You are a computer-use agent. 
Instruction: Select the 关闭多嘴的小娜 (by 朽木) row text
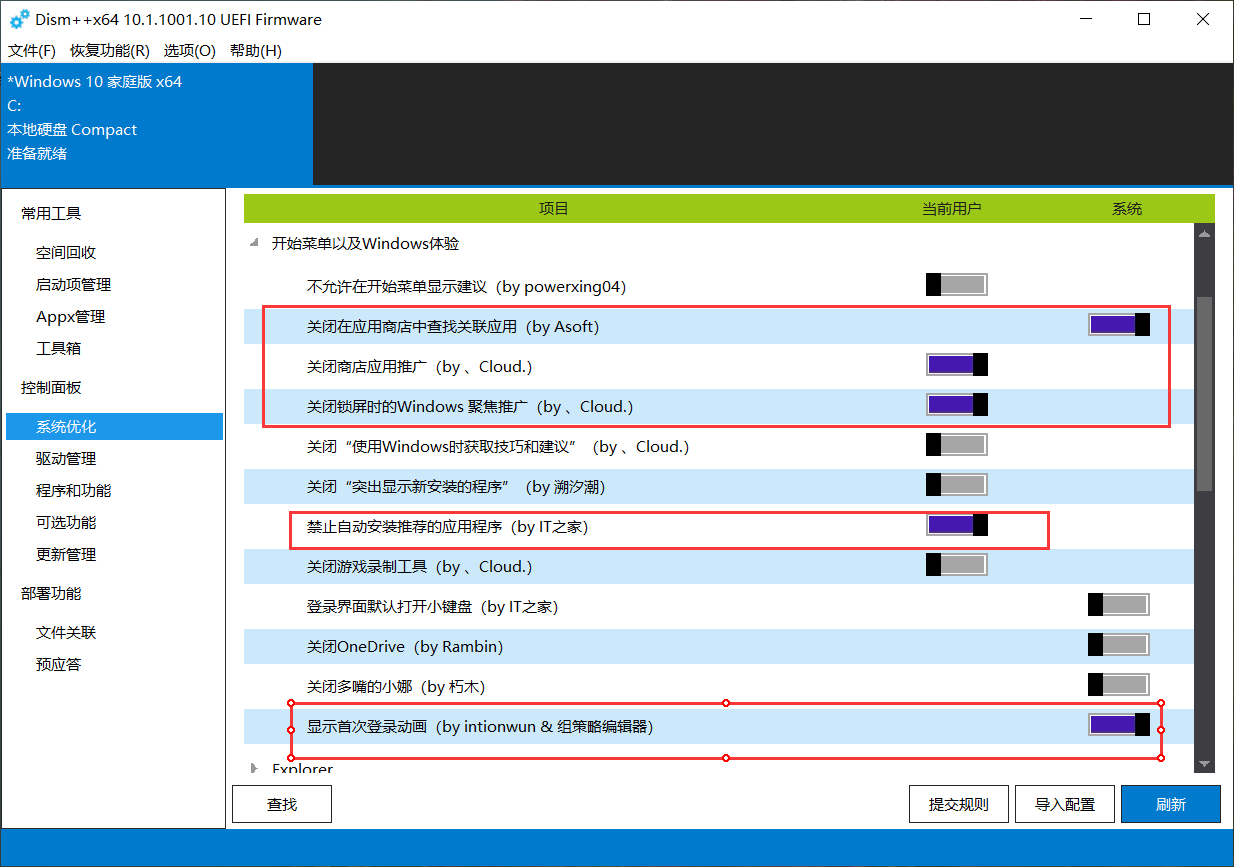(396, 686)
